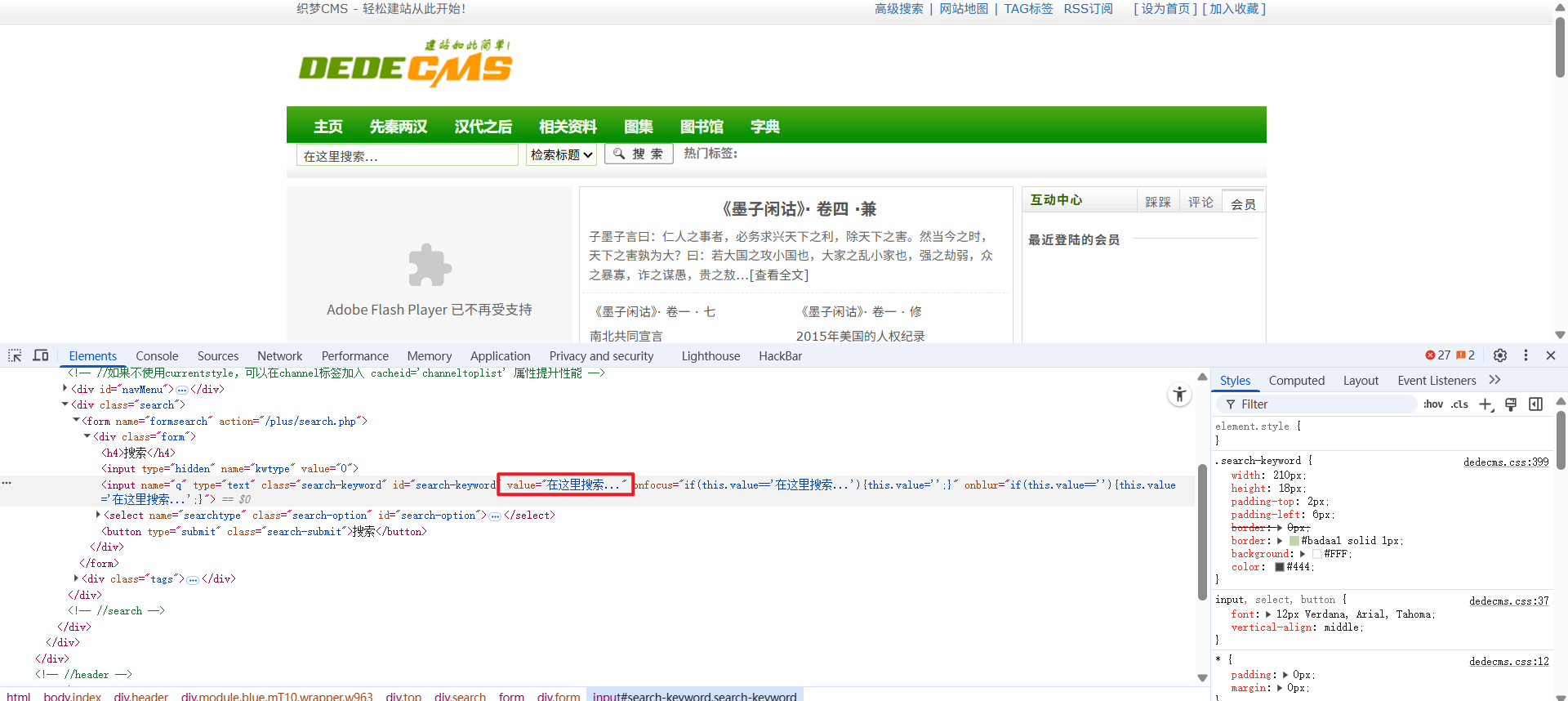Open dedecms.css:12 source link
This screenshot has height=701, width=1568.
pos(1509,662)
